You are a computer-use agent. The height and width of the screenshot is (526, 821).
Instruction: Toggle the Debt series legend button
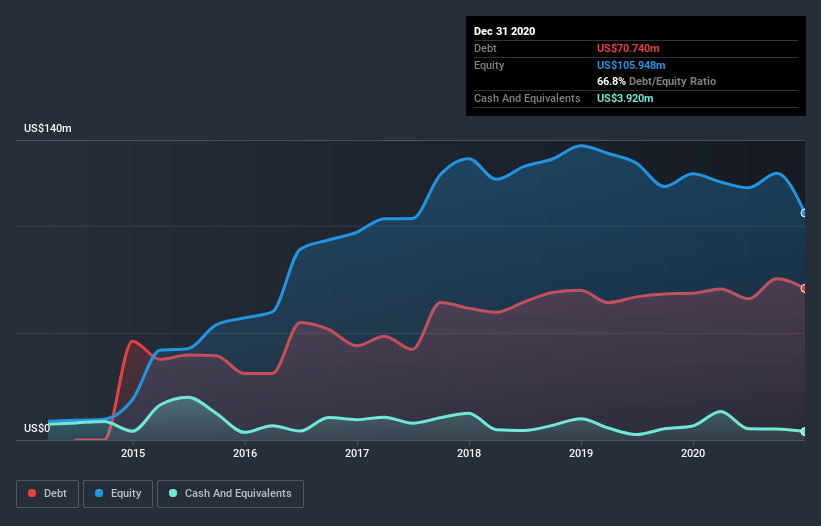point(48,494)
